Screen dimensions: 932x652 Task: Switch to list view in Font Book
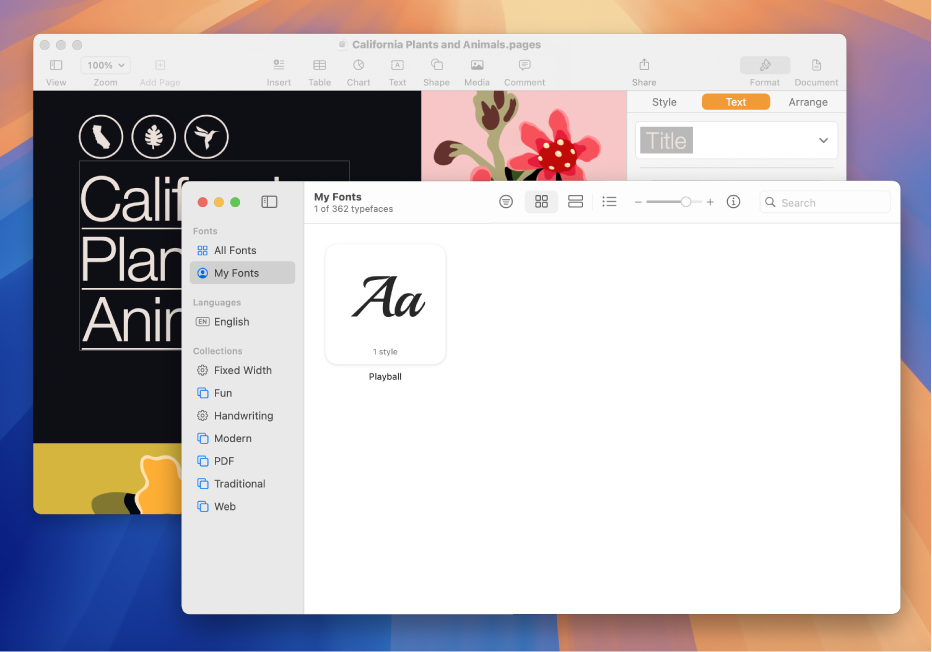point(609,202)
